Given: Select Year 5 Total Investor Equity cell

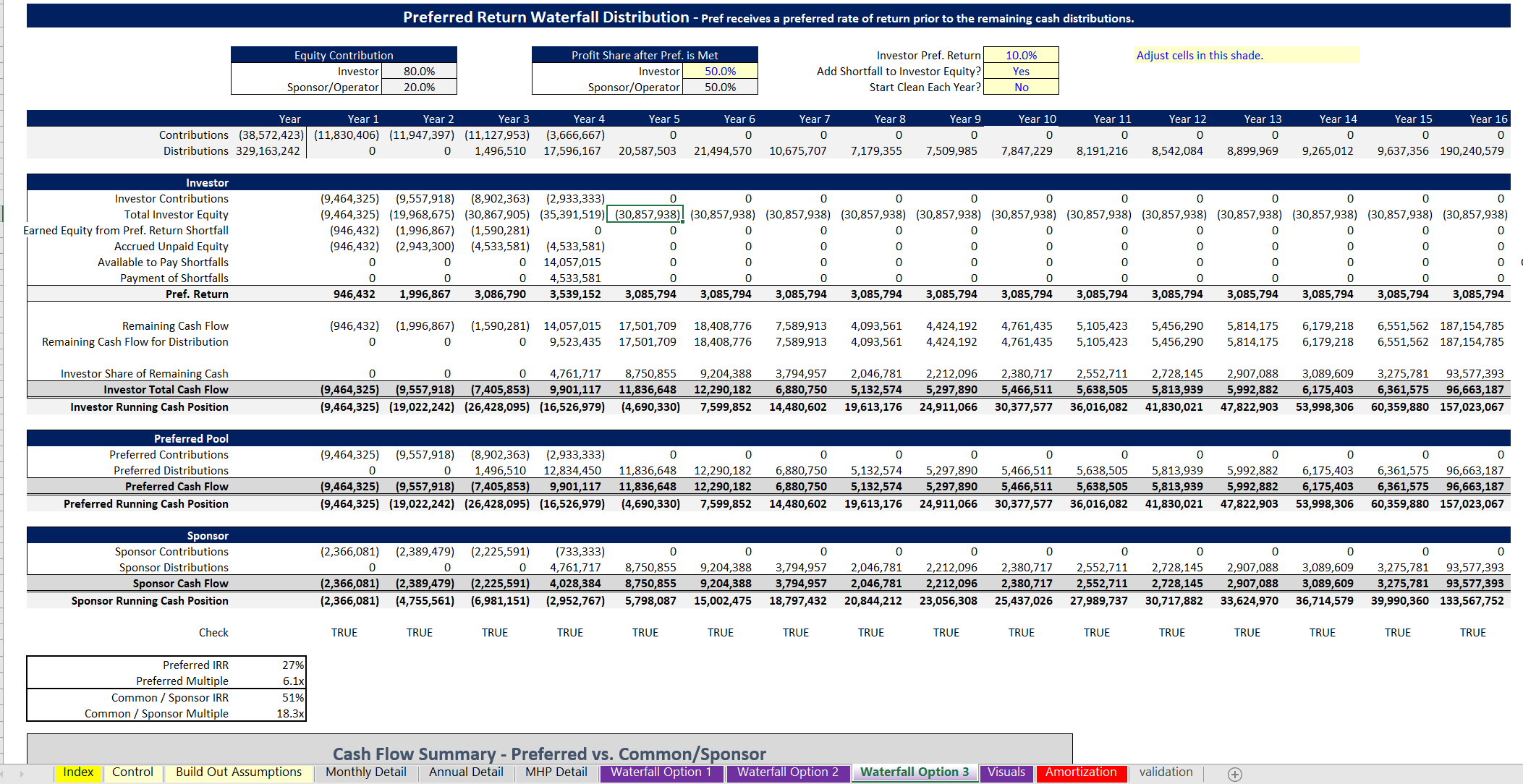Looking at the screenshot, I should pos(645,214).
